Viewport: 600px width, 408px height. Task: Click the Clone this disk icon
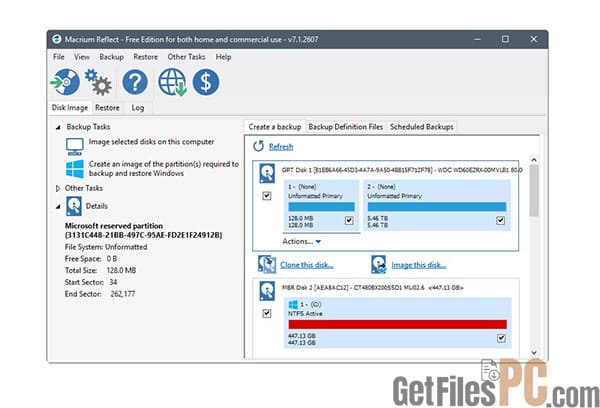[x=267, y=264]
